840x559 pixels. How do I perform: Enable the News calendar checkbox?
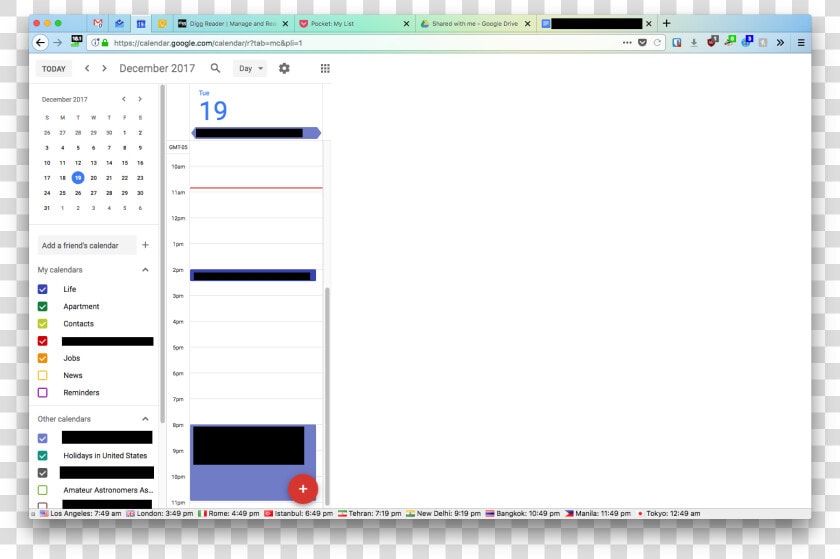pos(42,375)
